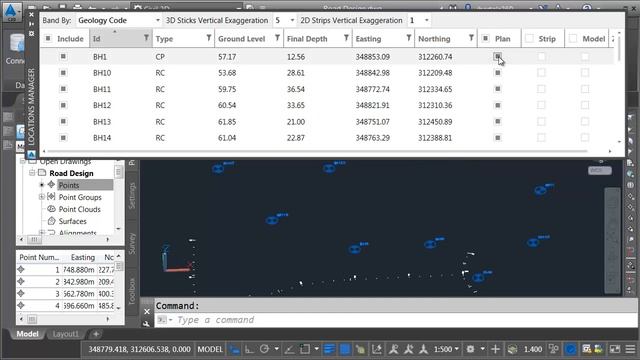Add a new layout tab
This screenshot has width=640, height=360.
pyautogui.click(x=96, y=334)
